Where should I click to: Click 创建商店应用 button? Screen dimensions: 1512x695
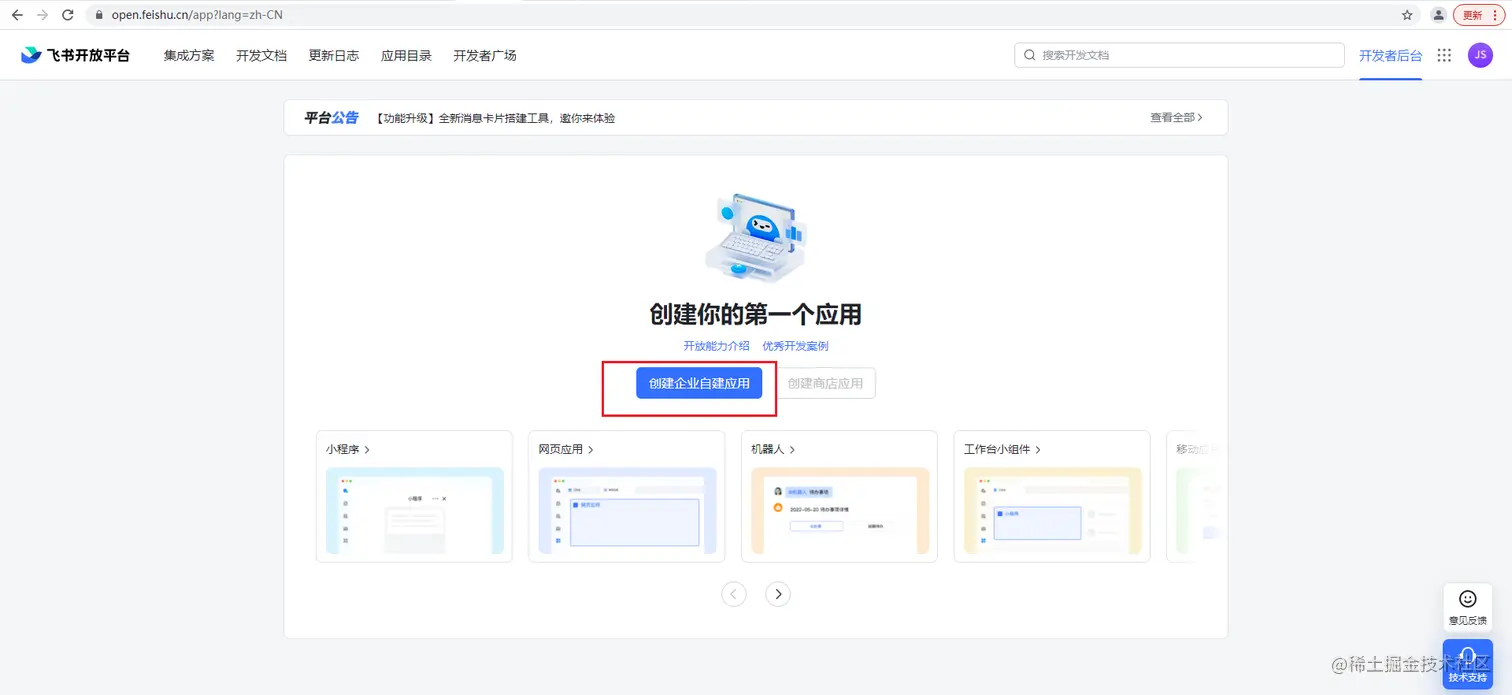(x=826, y=383)
